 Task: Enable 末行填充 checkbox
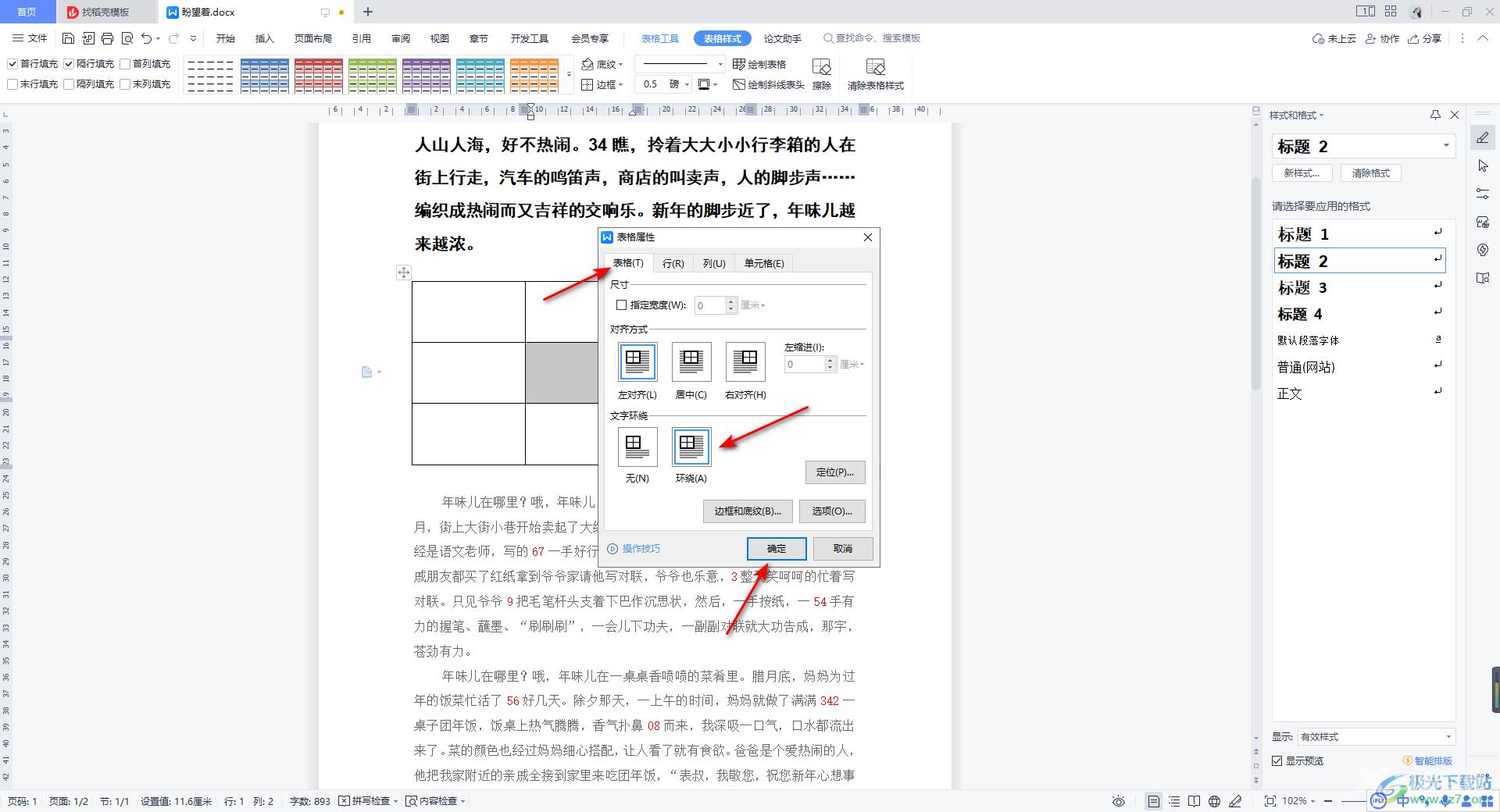point(12,84)
